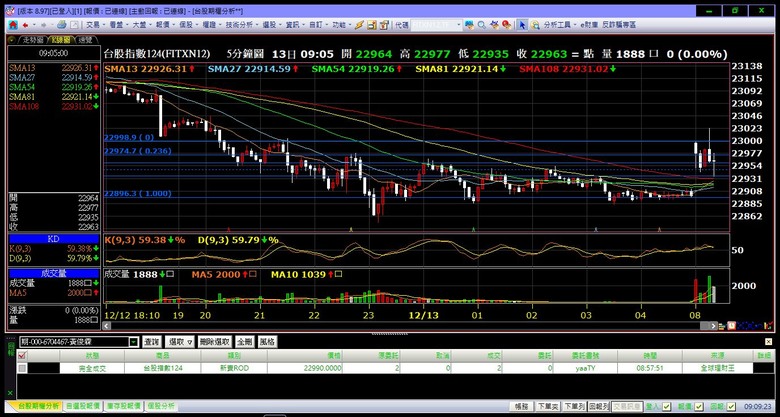The image size is (780, 417).
Task: Open the e財庫 link in the toolbar
Action: tap(589, 24)
